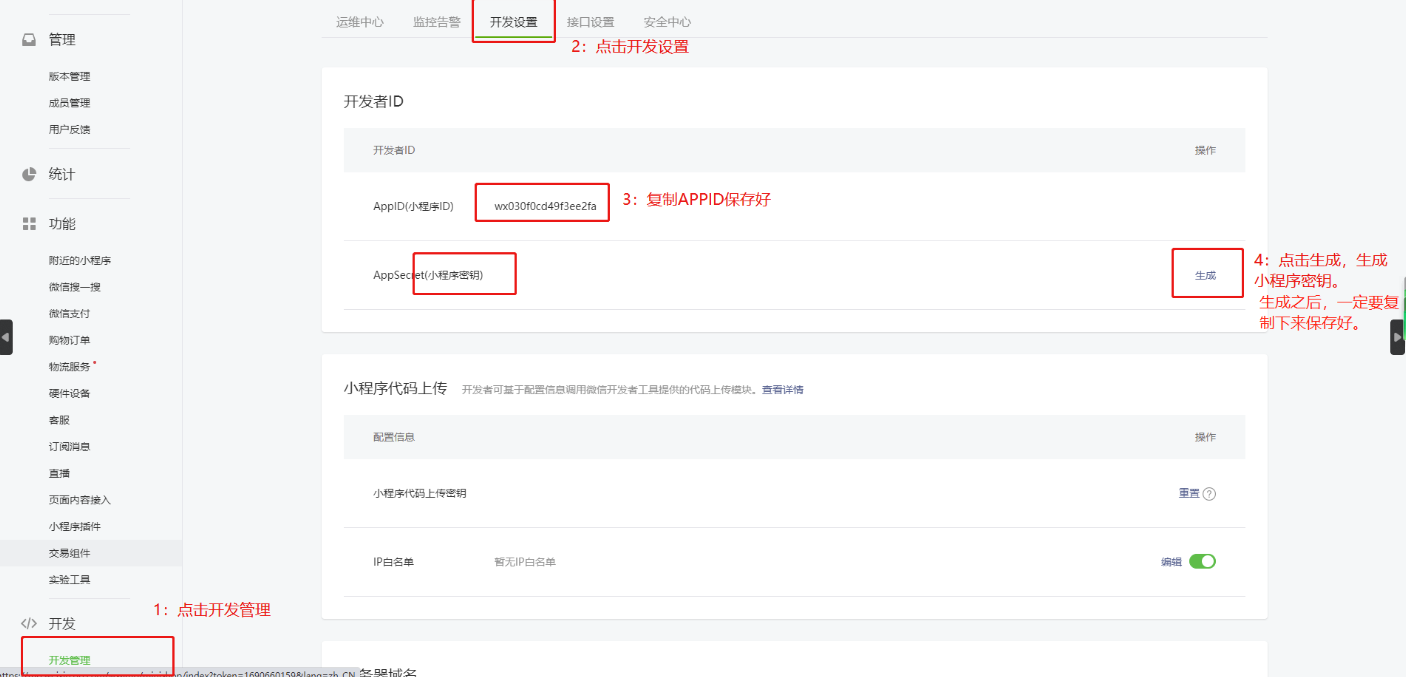Screen dimensions: 1406x677
Task: Open the 监控告警 tab
Action: pos(437,22)
